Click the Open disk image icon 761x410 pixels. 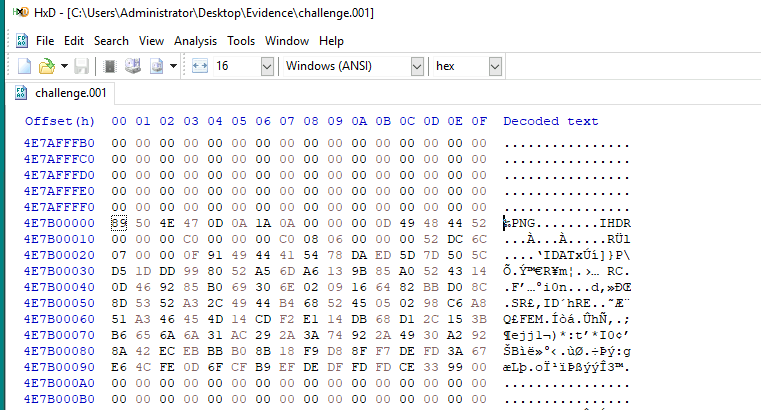(x=156, y=66)
